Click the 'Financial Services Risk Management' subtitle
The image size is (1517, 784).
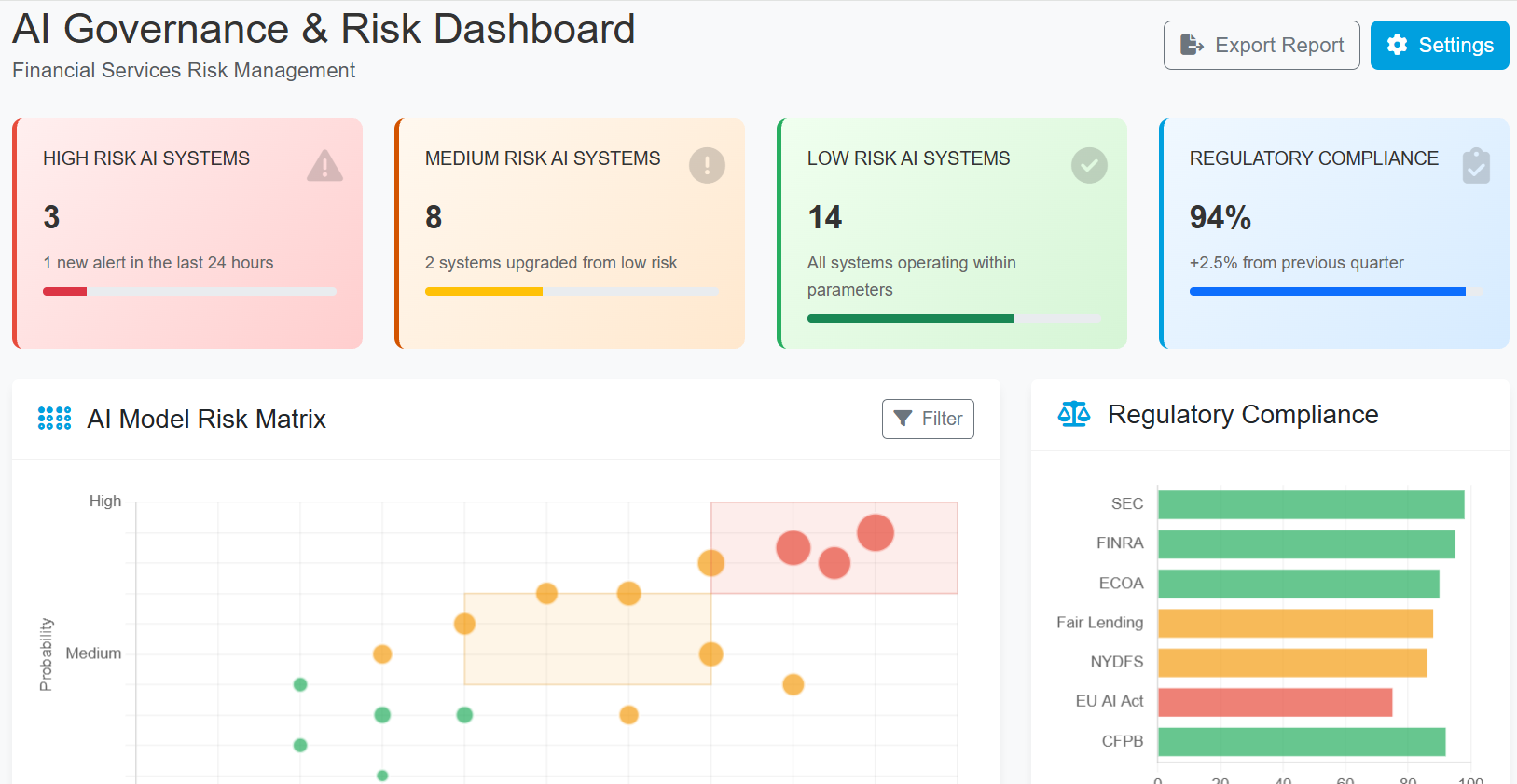coord(184,71)
